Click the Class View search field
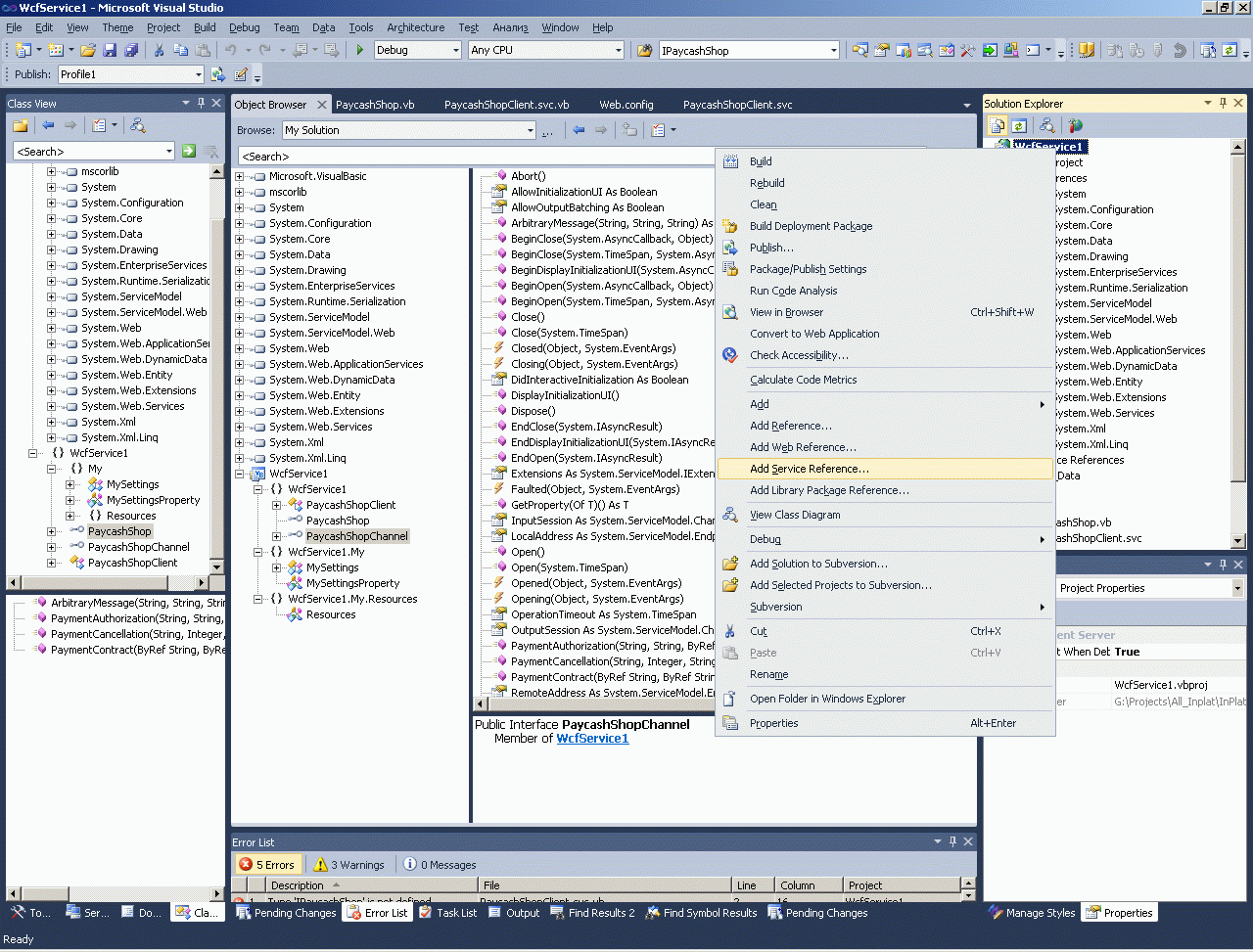The height and width of the screenshot is (952, 1253). click(x=94, y=151)
